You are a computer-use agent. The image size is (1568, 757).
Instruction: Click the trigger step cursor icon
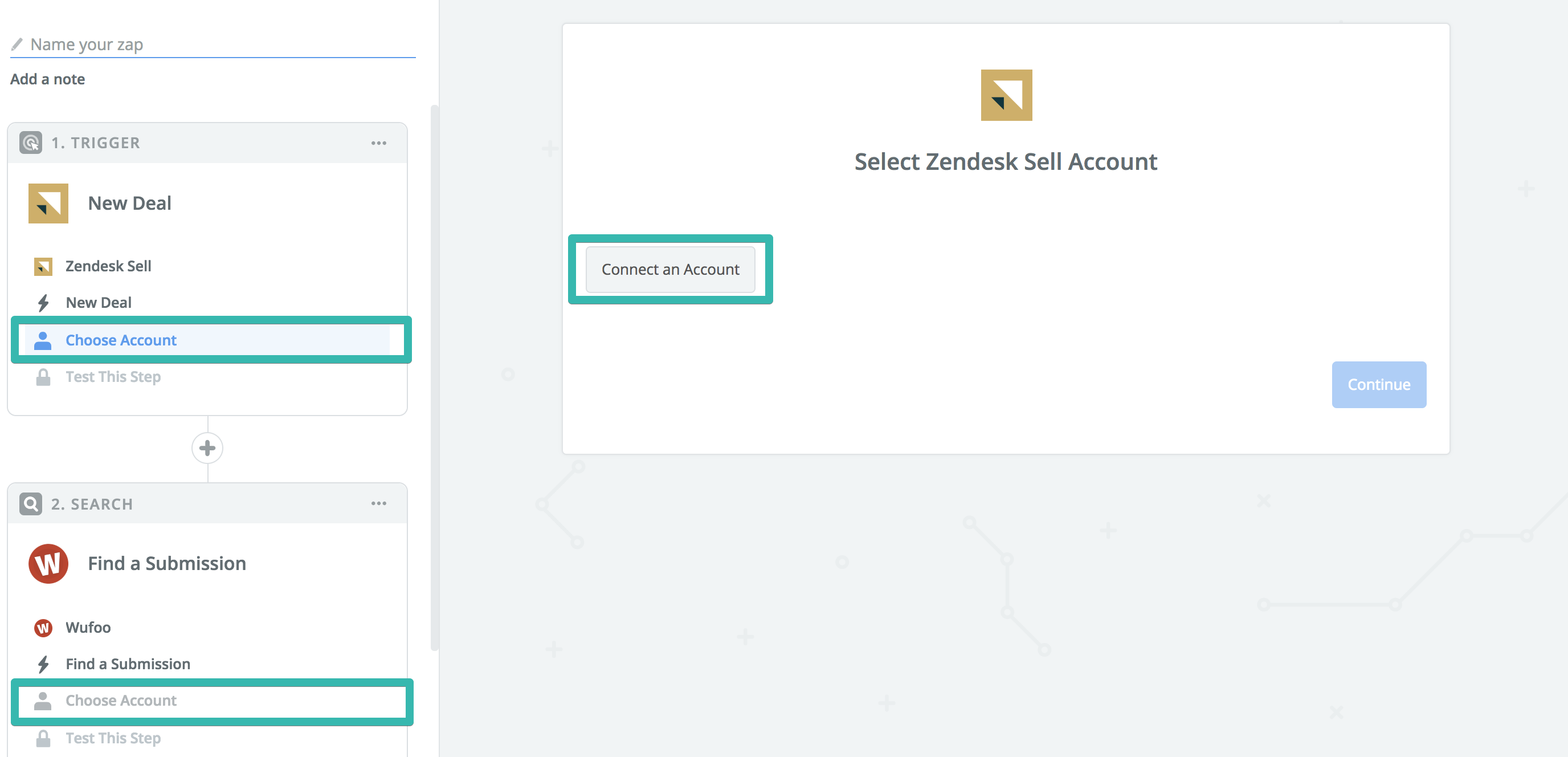[30, 143]
